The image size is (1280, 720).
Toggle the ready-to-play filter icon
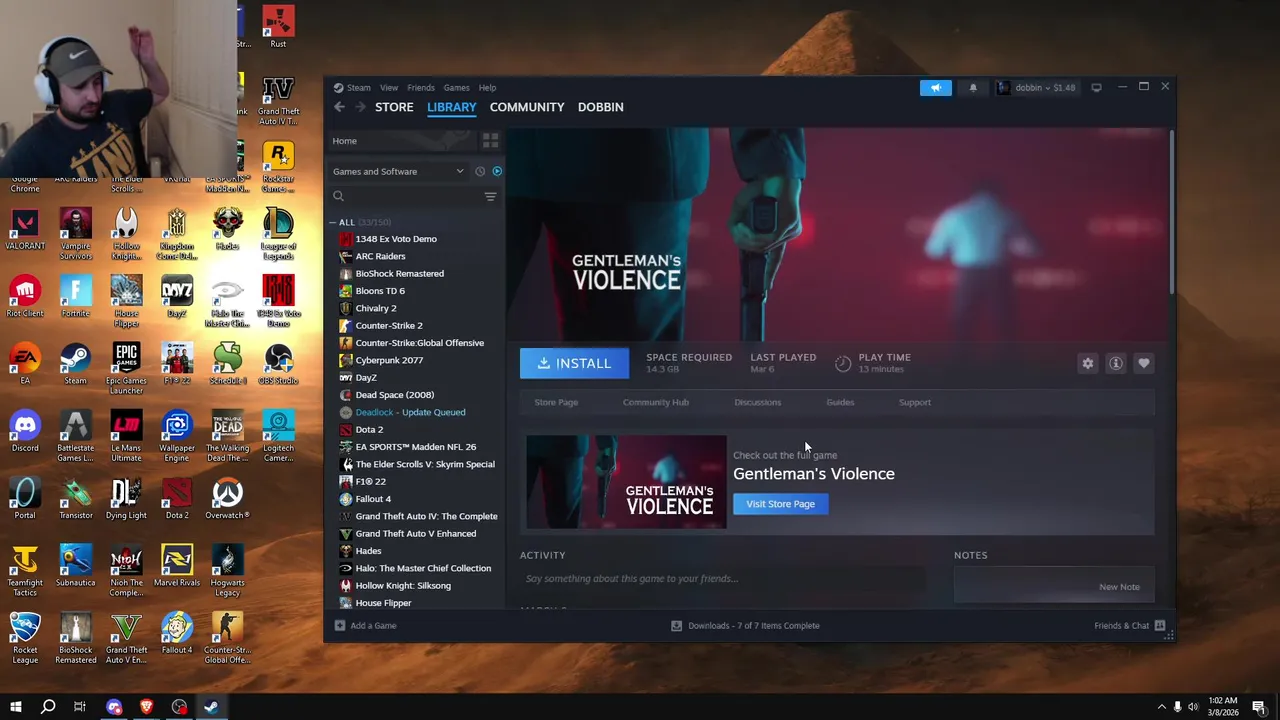tap(497, 171)
